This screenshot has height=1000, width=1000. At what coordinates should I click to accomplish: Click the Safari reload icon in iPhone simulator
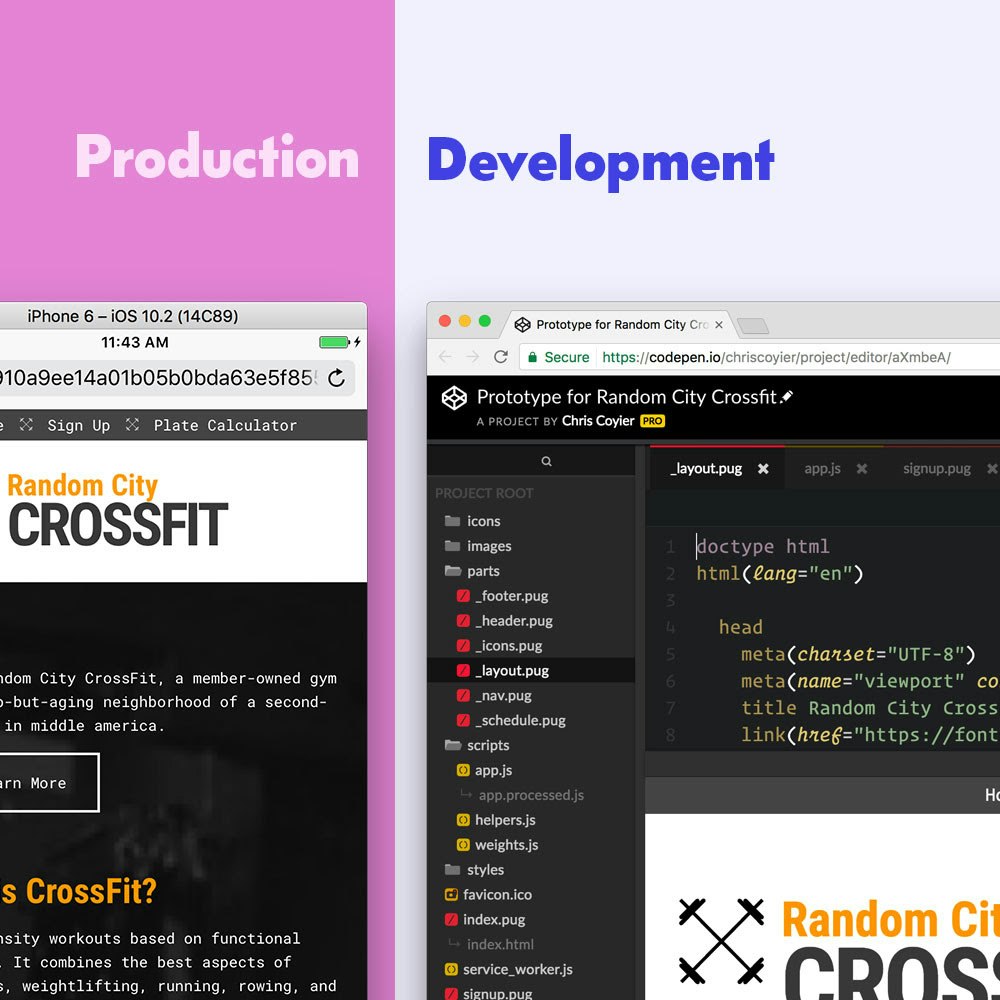(x=337, y=378)
